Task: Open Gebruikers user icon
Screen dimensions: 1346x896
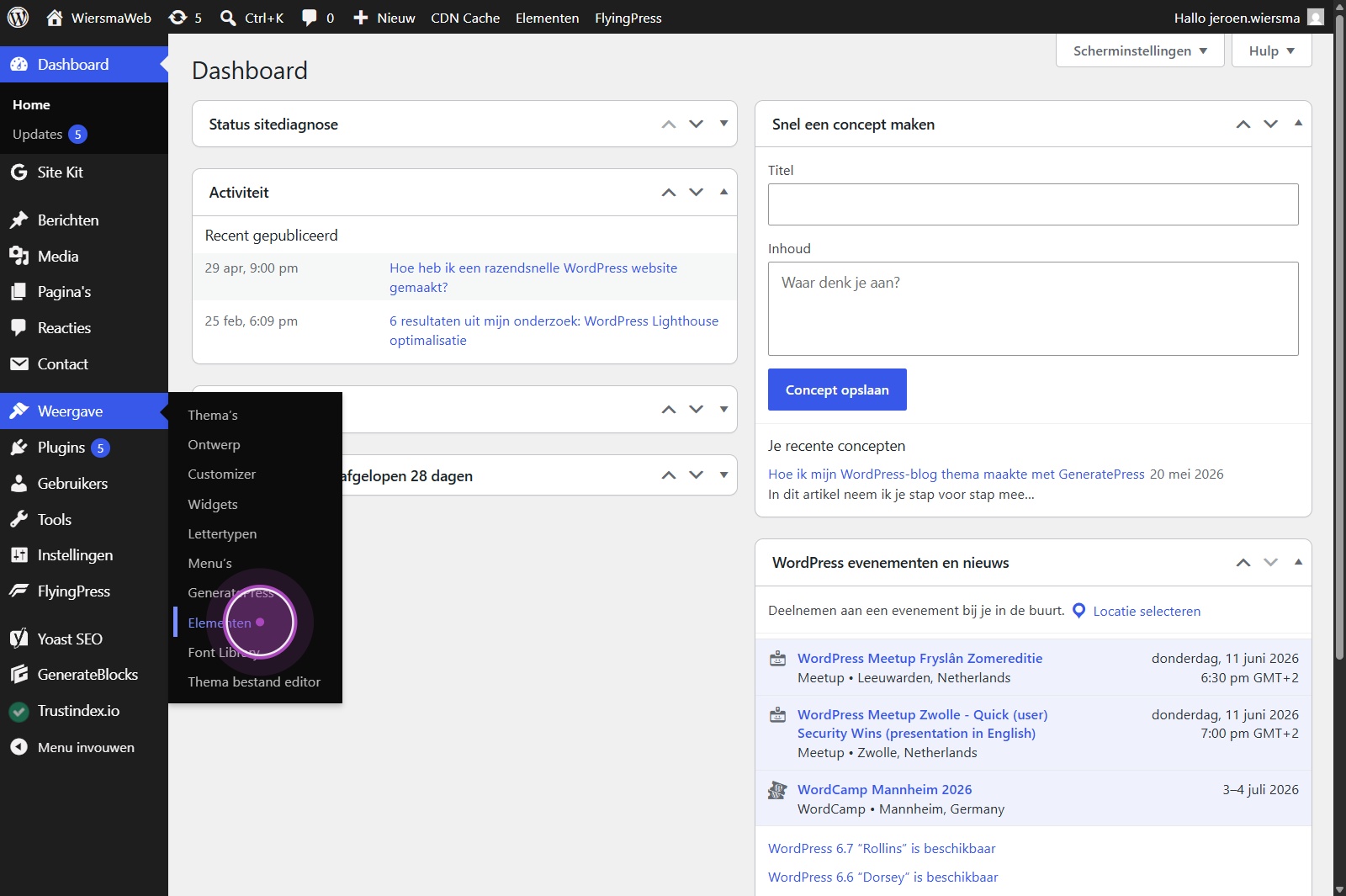Action: [x=19, y=484]
